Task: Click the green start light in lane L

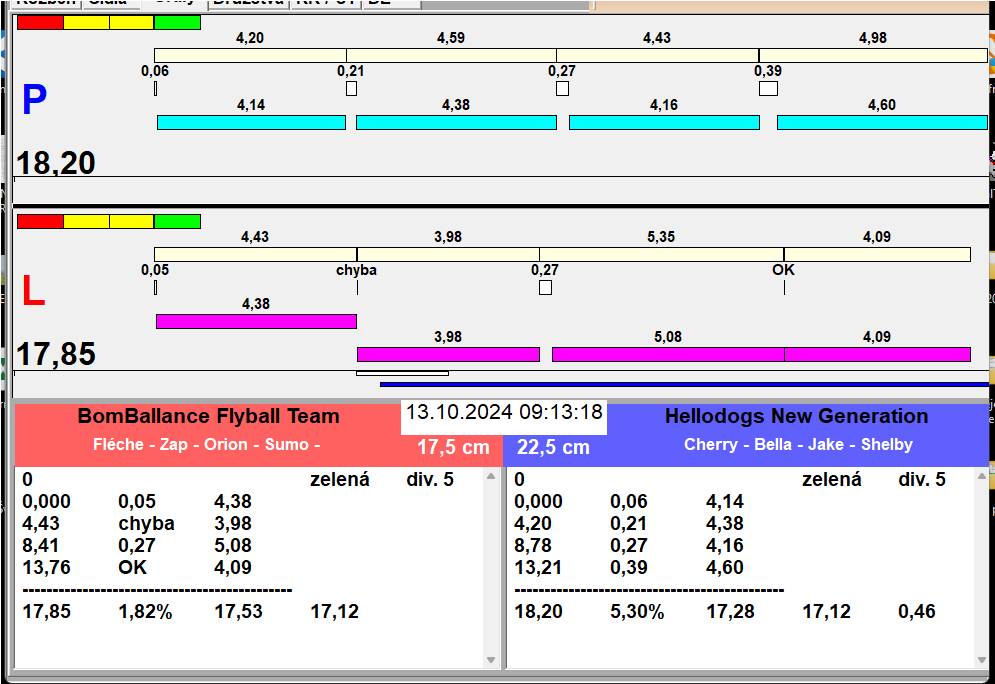Action: [x=177, y=221]
